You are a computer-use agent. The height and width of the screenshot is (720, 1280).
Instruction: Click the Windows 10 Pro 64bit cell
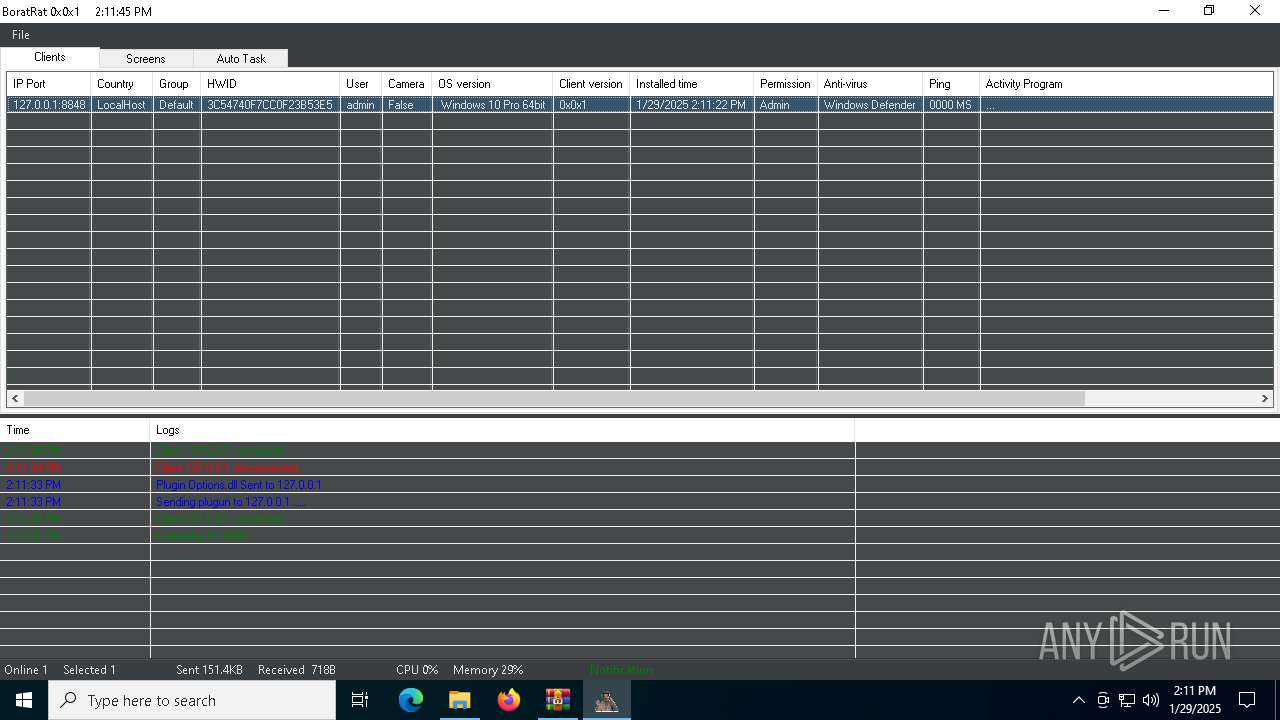point(493,105)
